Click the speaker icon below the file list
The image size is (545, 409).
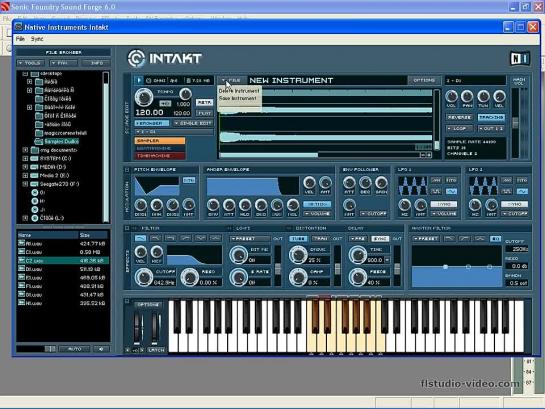point(101,349)
